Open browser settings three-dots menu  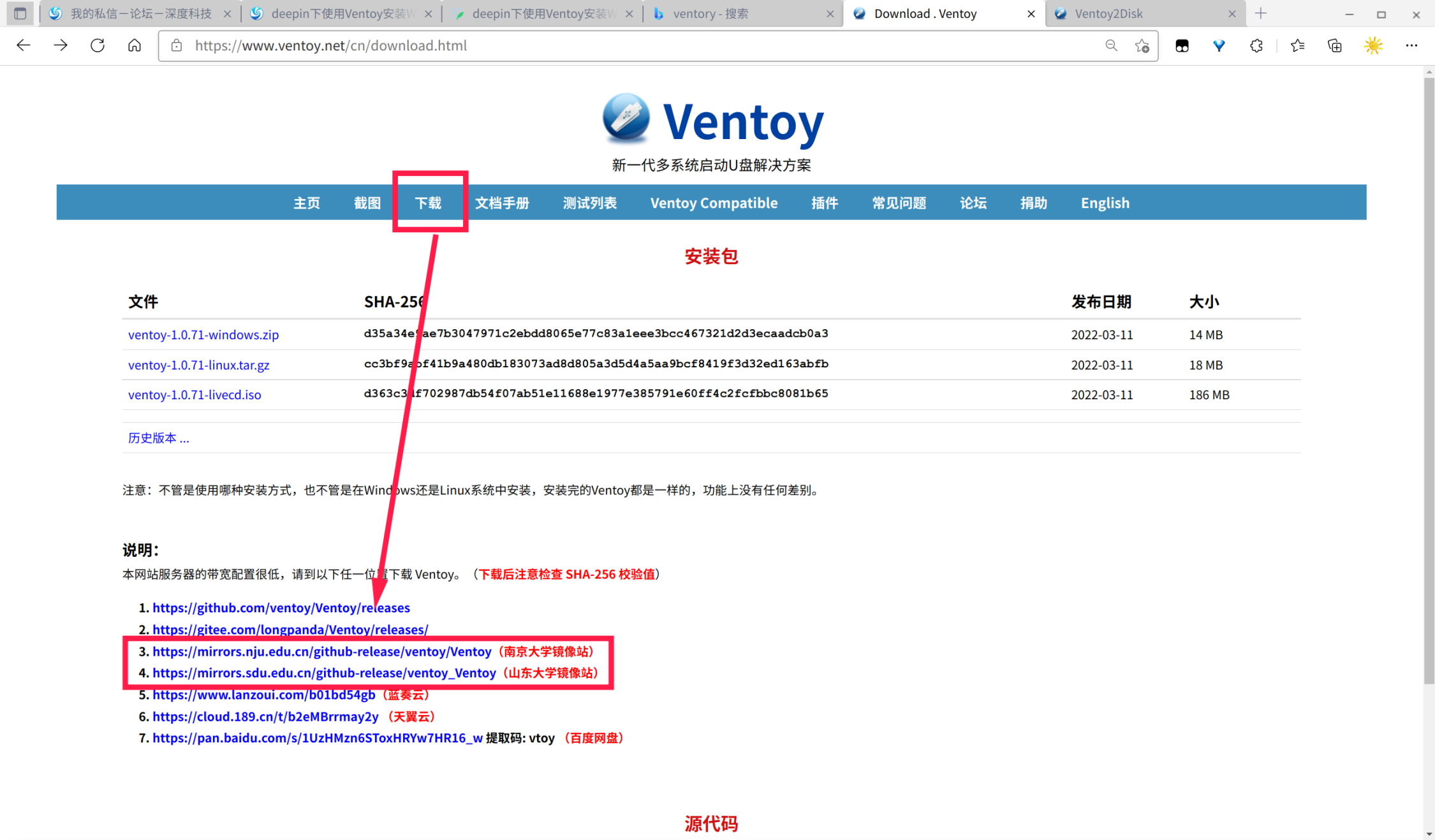1411,45
